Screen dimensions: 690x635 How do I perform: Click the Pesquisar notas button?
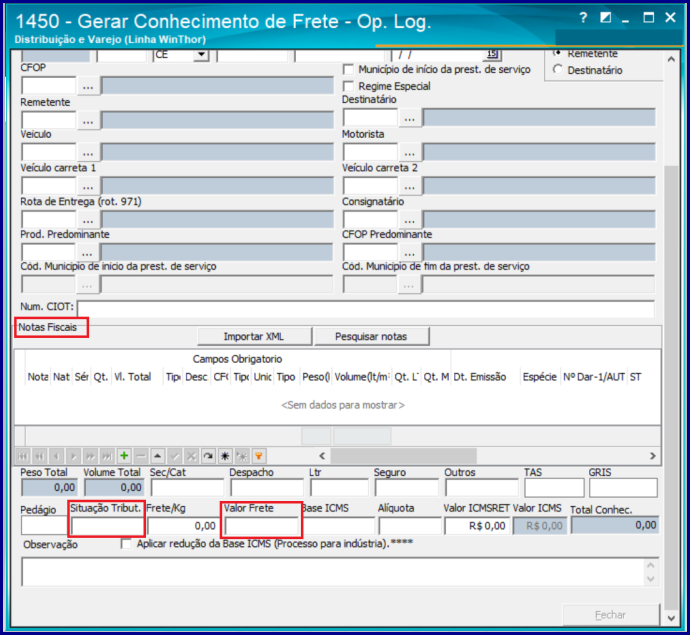pos(371,337)
